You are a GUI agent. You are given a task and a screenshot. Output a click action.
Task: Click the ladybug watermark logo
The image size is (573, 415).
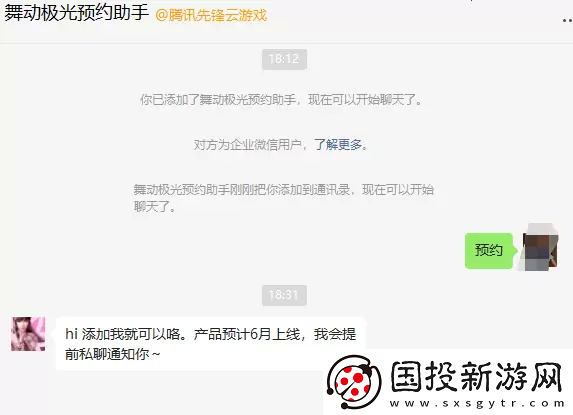tap(353, 381)
